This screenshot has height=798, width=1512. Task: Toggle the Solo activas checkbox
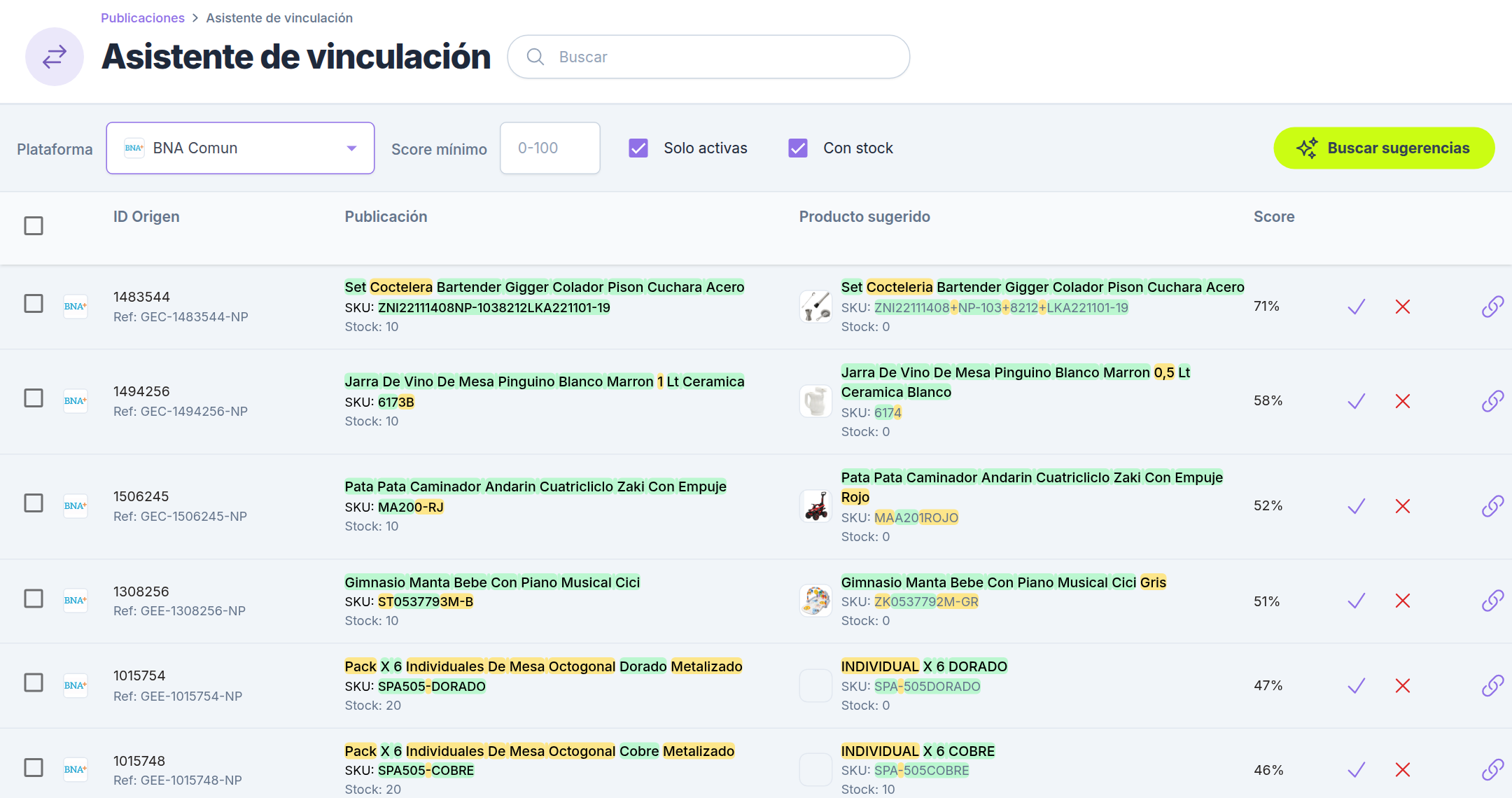pyautogui.click(x=638, y=148)
